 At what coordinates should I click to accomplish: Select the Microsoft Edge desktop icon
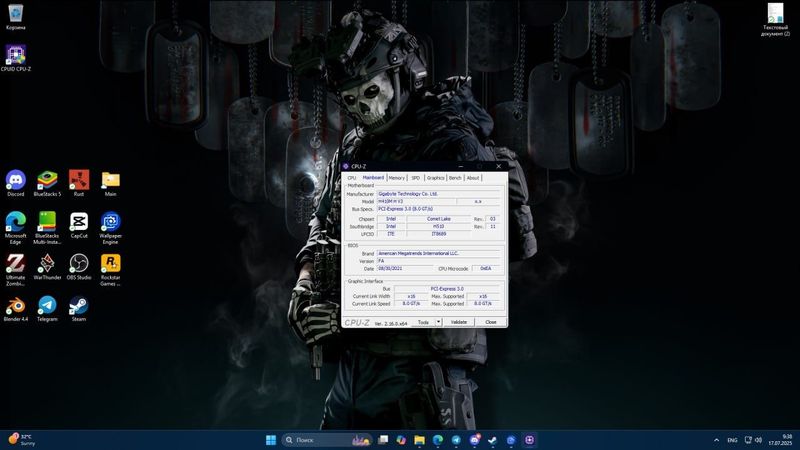pos(16,228)
